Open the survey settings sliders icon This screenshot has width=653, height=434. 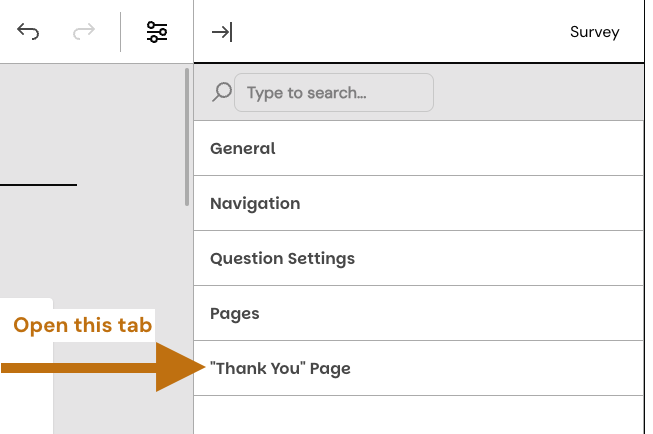click(x=157, y=32)
